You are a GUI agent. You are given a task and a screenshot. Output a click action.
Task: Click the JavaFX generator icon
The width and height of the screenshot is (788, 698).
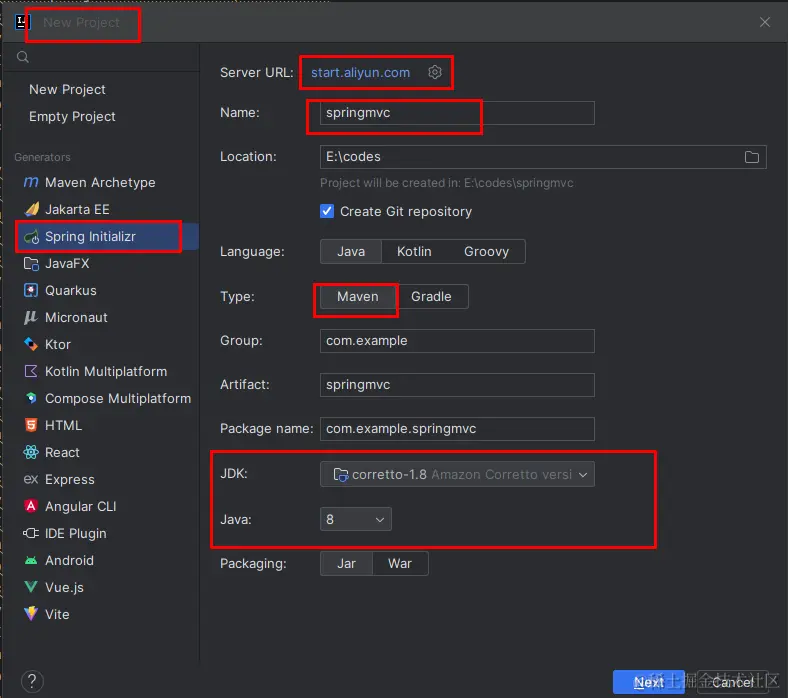tap(31, 263)
